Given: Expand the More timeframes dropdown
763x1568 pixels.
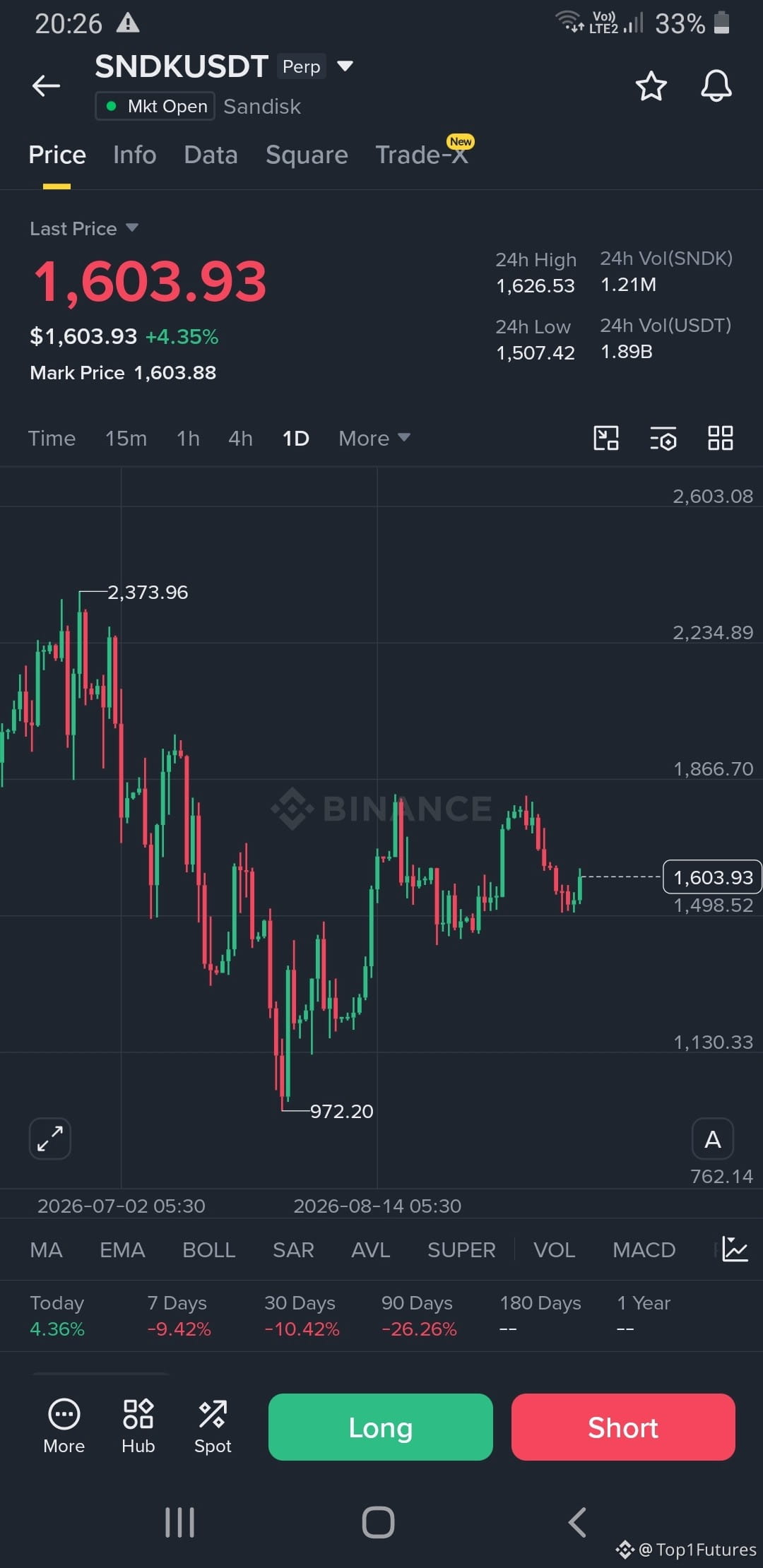Looking at the screenshot, I should (374, 438).
